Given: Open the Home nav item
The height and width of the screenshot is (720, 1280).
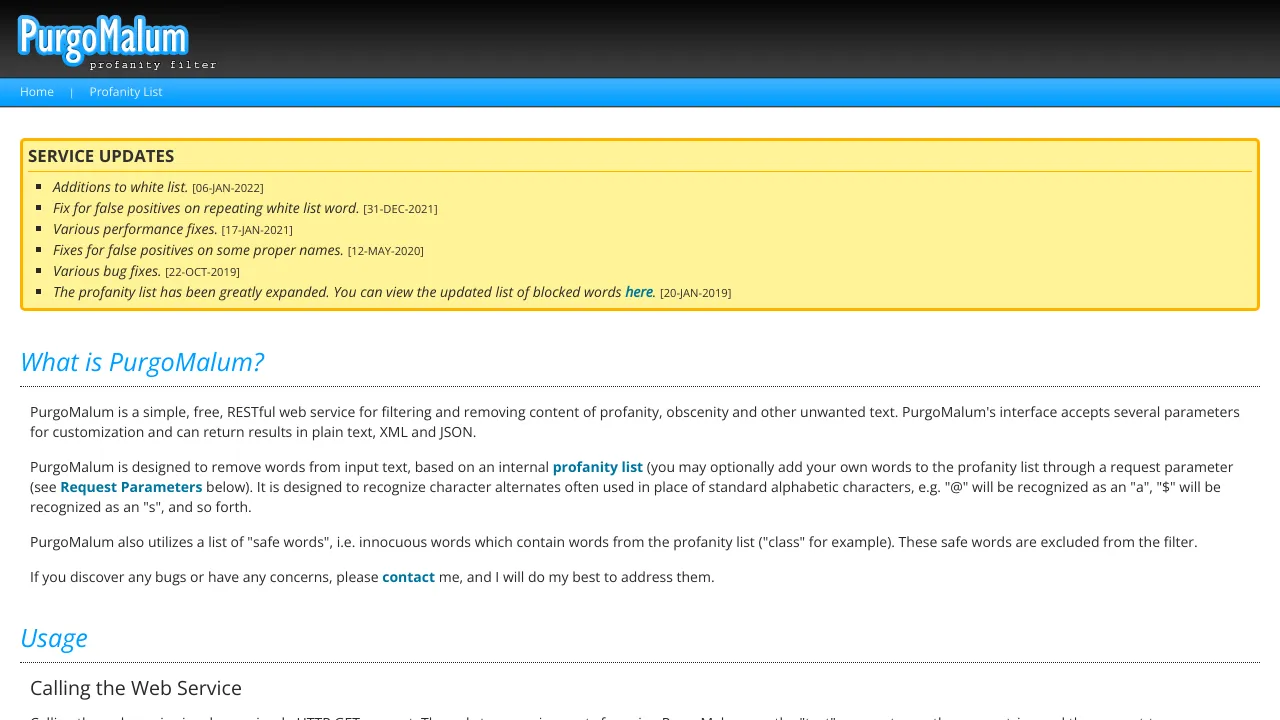Looking at the screenshot, I should tap(37, 92).
